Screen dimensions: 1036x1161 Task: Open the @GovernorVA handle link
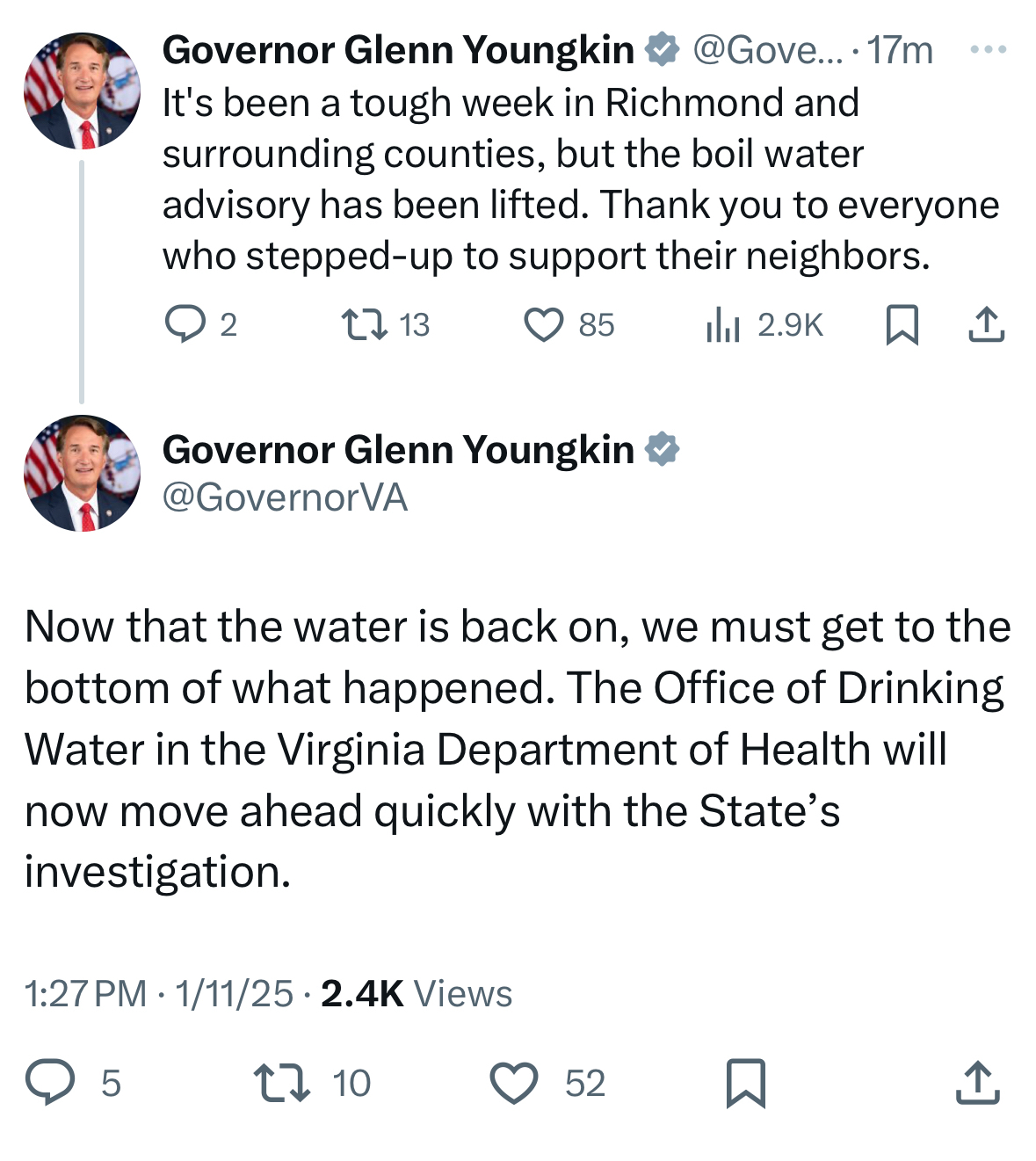[285, 497]
